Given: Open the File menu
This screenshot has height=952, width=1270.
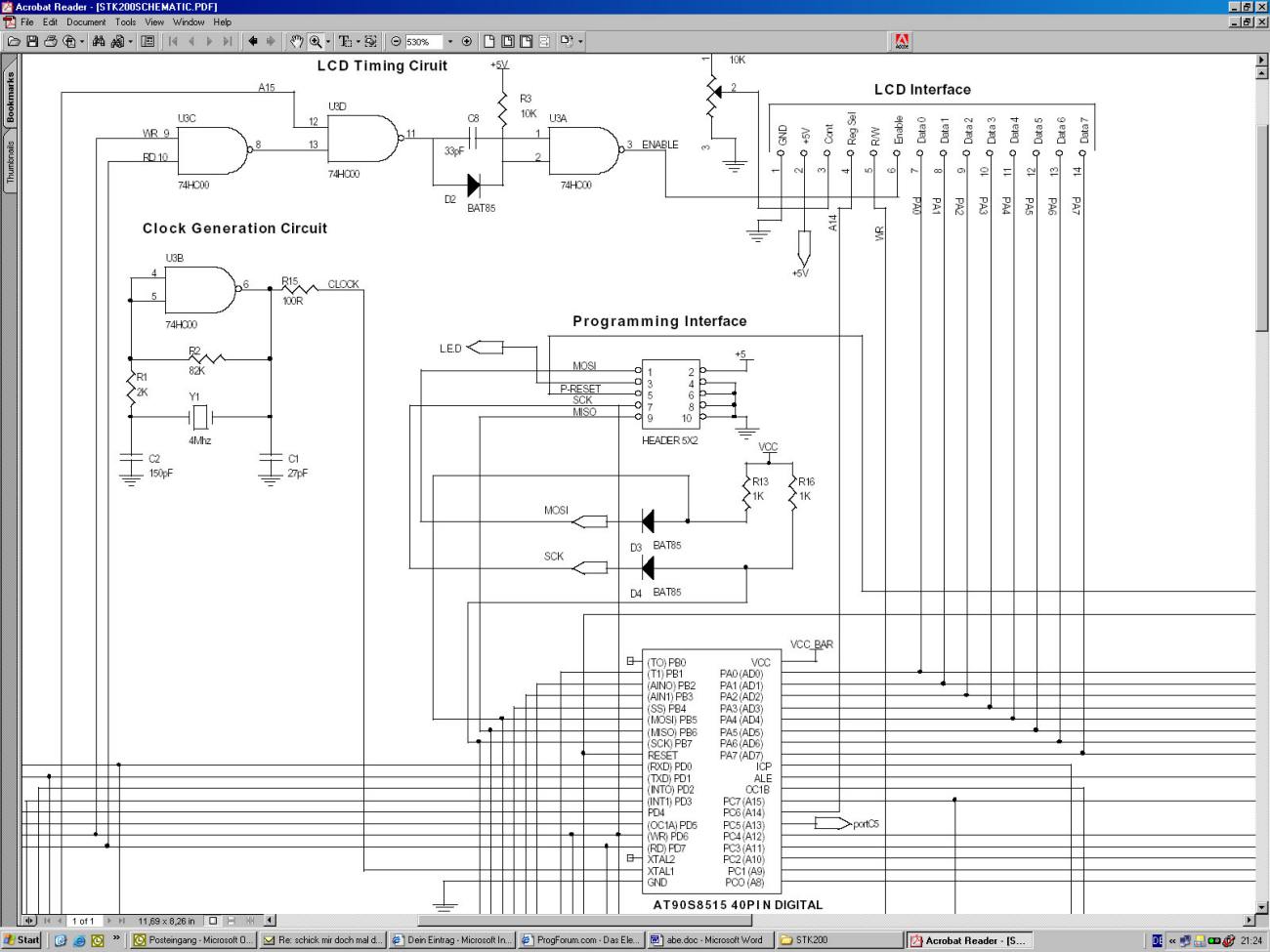Looking at the screenshot, I should point(27,21).
